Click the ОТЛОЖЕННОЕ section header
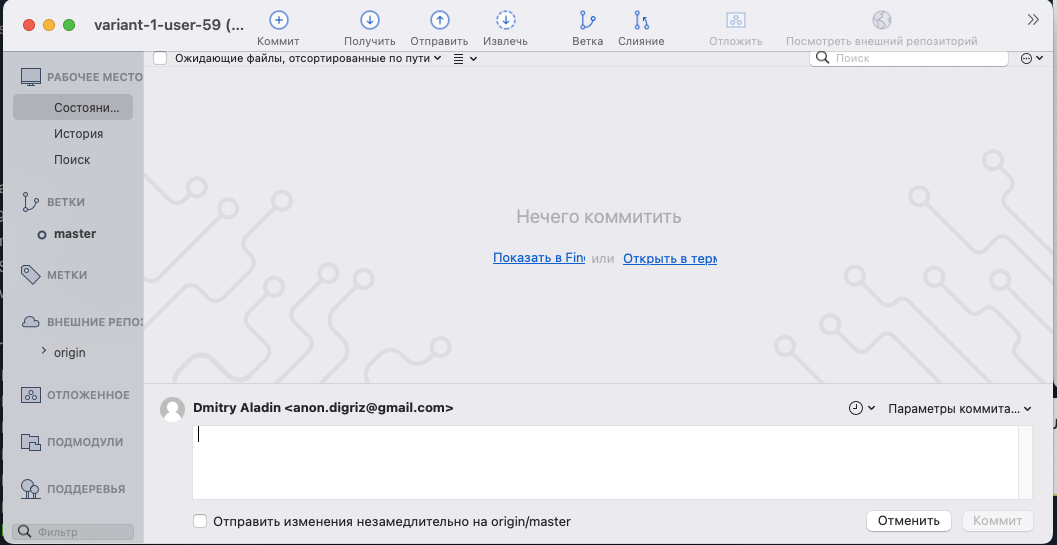 88,395
